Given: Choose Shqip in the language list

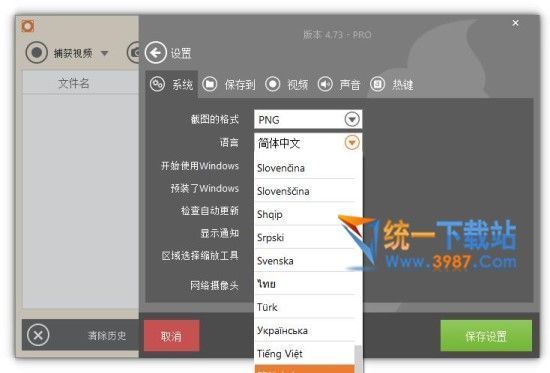Looking at the screenshot, I should click(x=305, y=214).
